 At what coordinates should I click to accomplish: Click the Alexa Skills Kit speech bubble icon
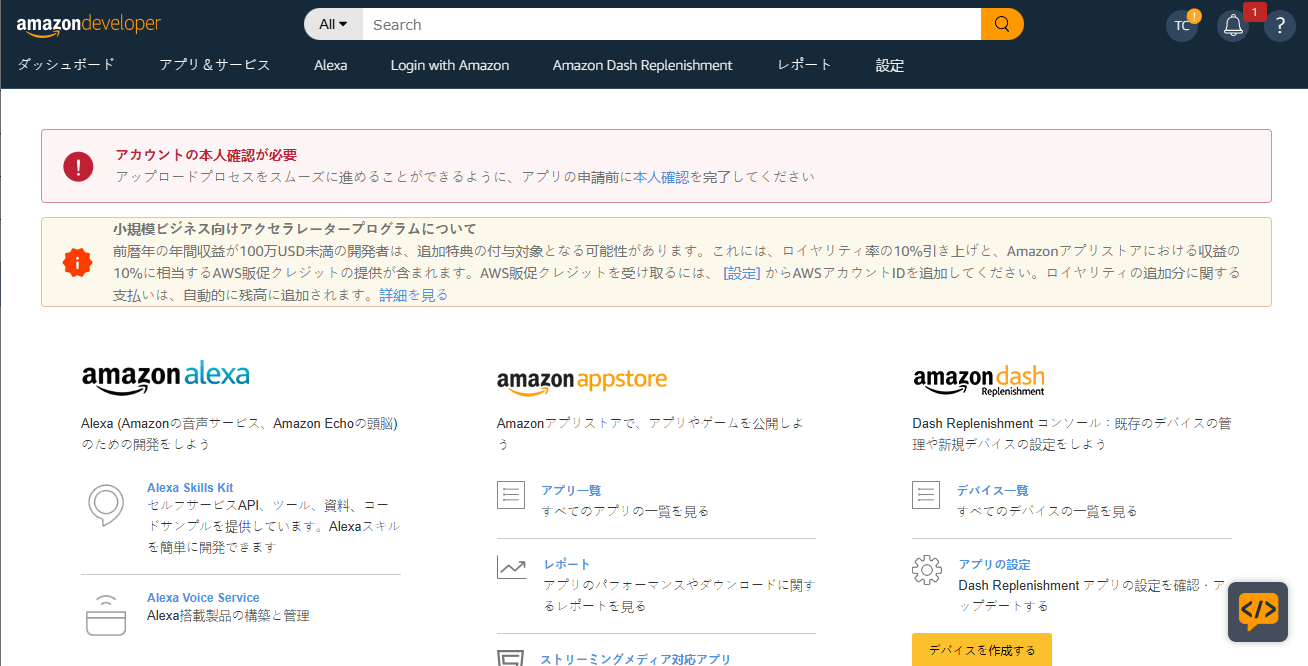pos(106,504)
